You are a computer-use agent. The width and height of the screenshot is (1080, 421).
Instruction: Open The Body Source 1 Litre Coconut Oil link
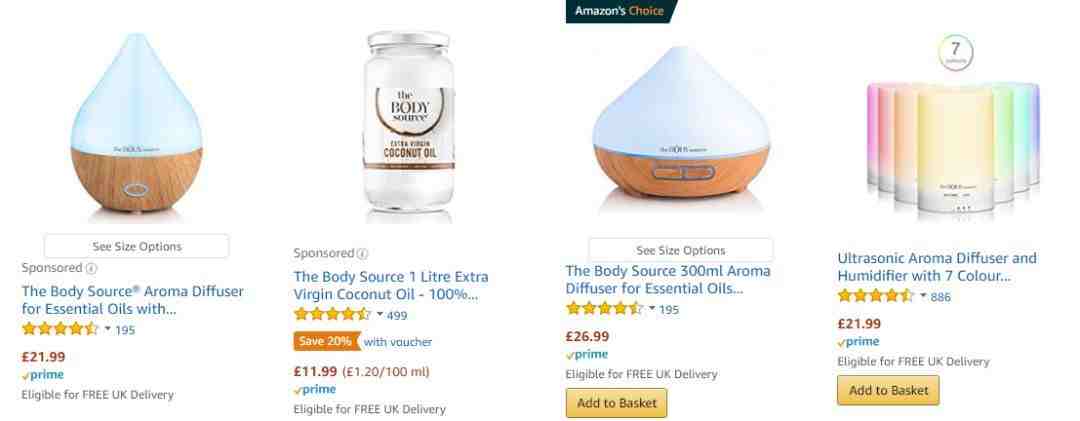tap(391, 286)
